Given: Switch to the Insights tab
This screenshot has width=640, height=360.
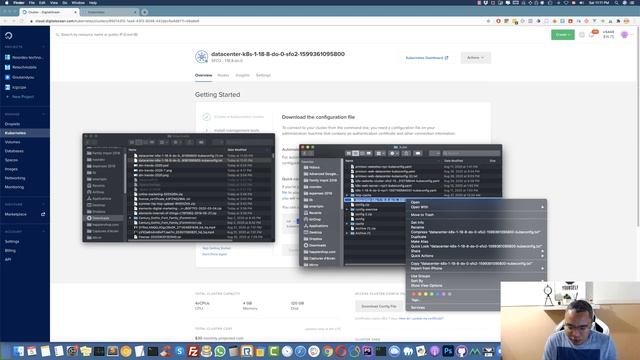Looking at the screenshot, I should [x=242, y=75].
